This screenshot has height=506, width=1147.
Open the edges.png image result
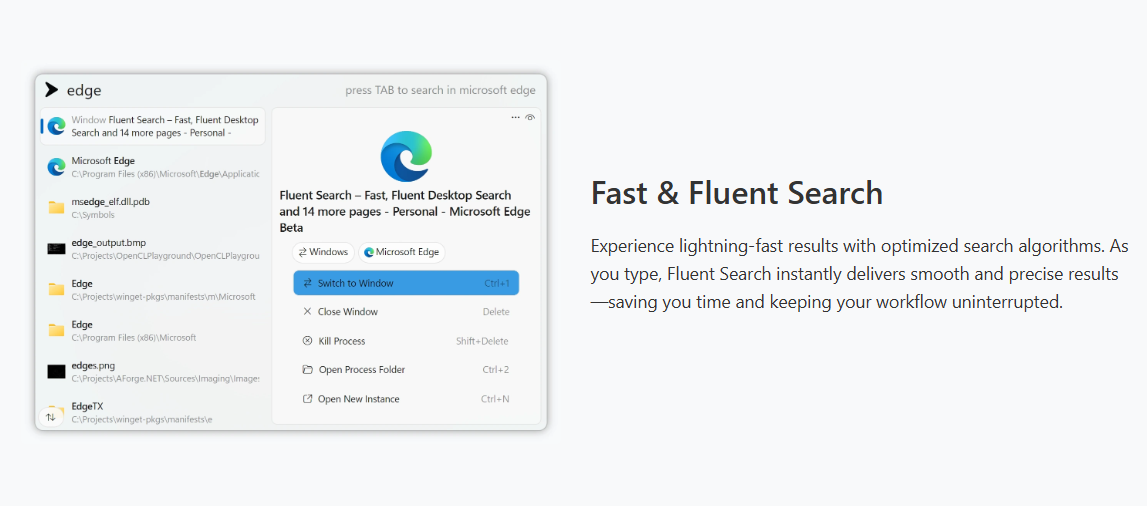[152, 371]
